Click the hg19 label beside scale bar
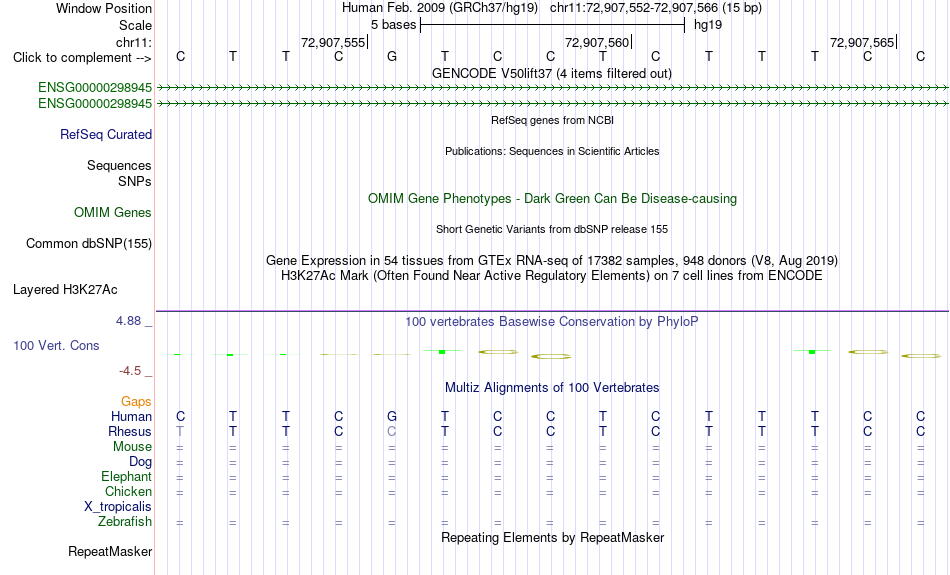 click(x=708, y=25)
